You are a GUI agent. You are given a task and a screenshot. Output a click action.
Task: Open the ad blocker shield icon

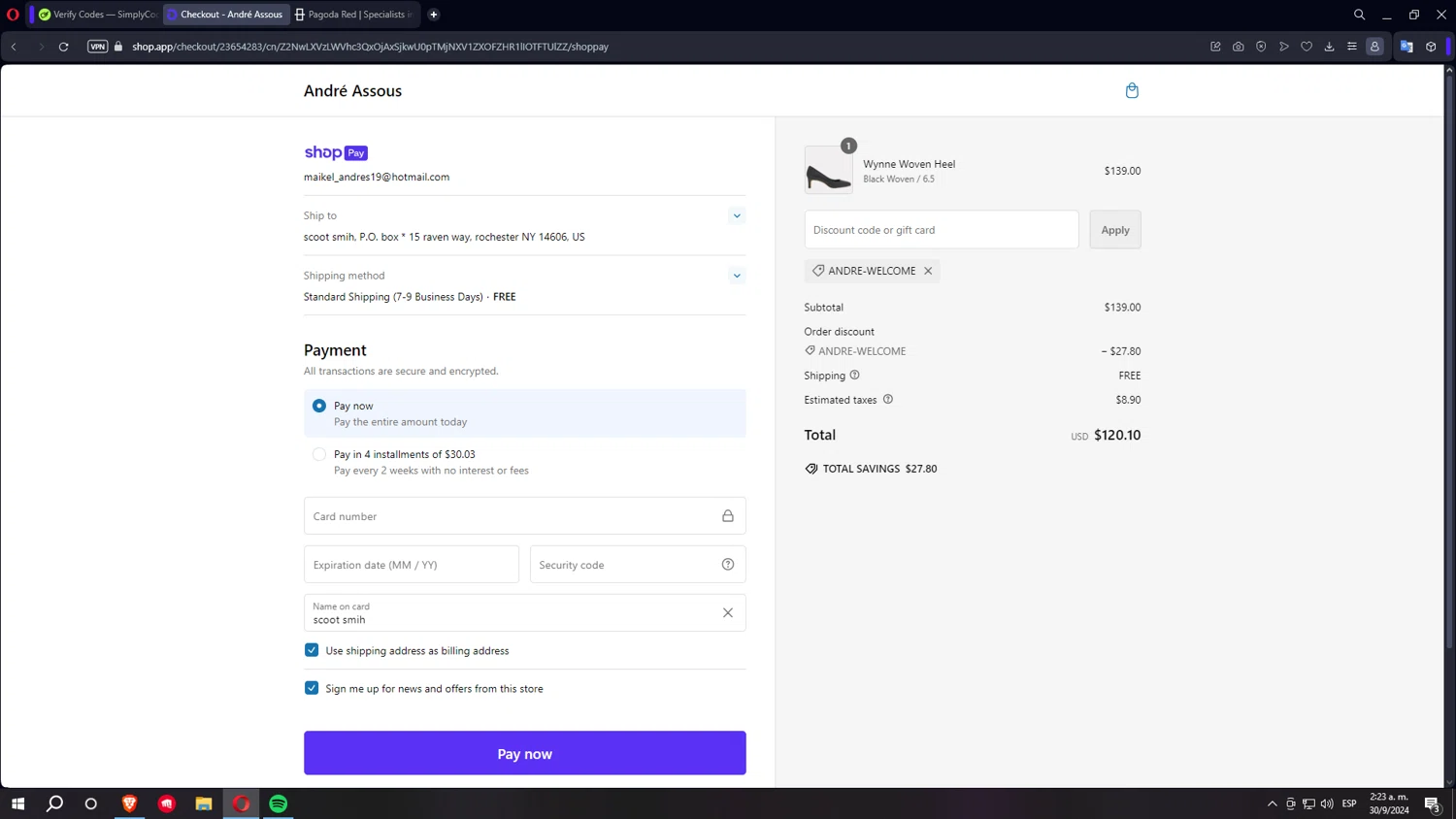pos(1261,47)
